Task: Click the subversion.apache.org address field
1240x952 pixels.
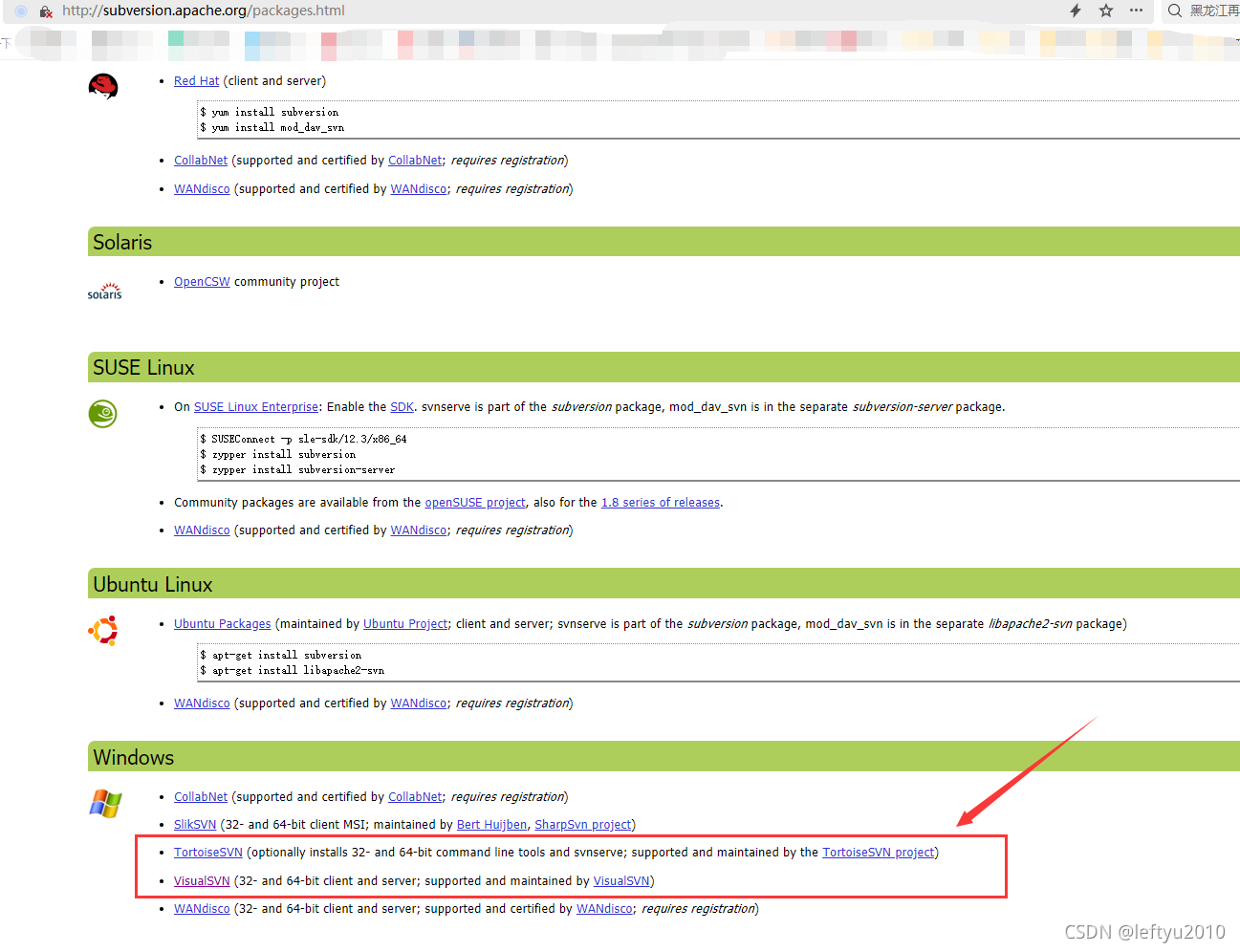Action: tap(204, 11)
